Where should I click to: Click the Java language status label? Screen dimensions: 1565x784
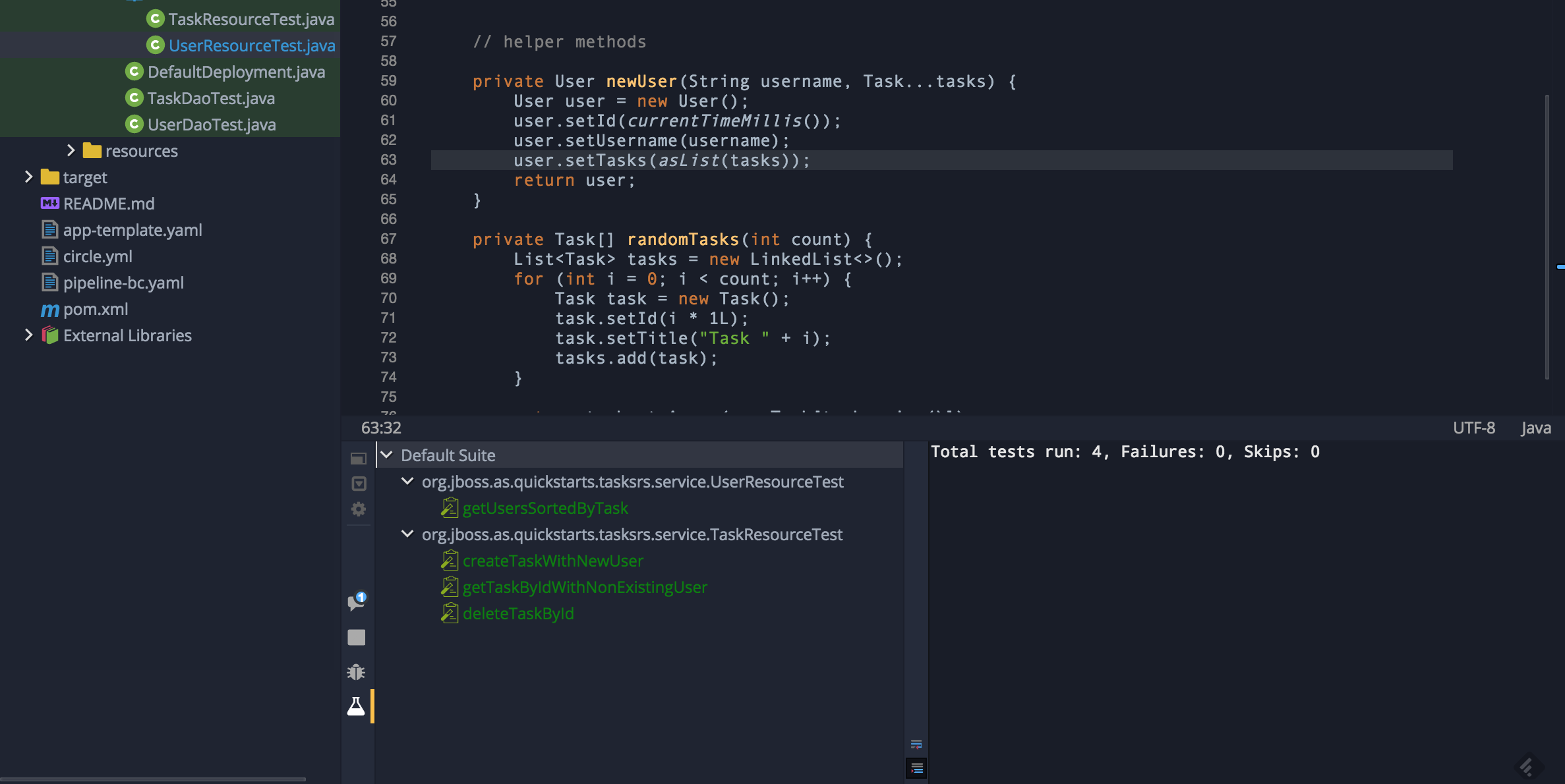[1535, 428]
